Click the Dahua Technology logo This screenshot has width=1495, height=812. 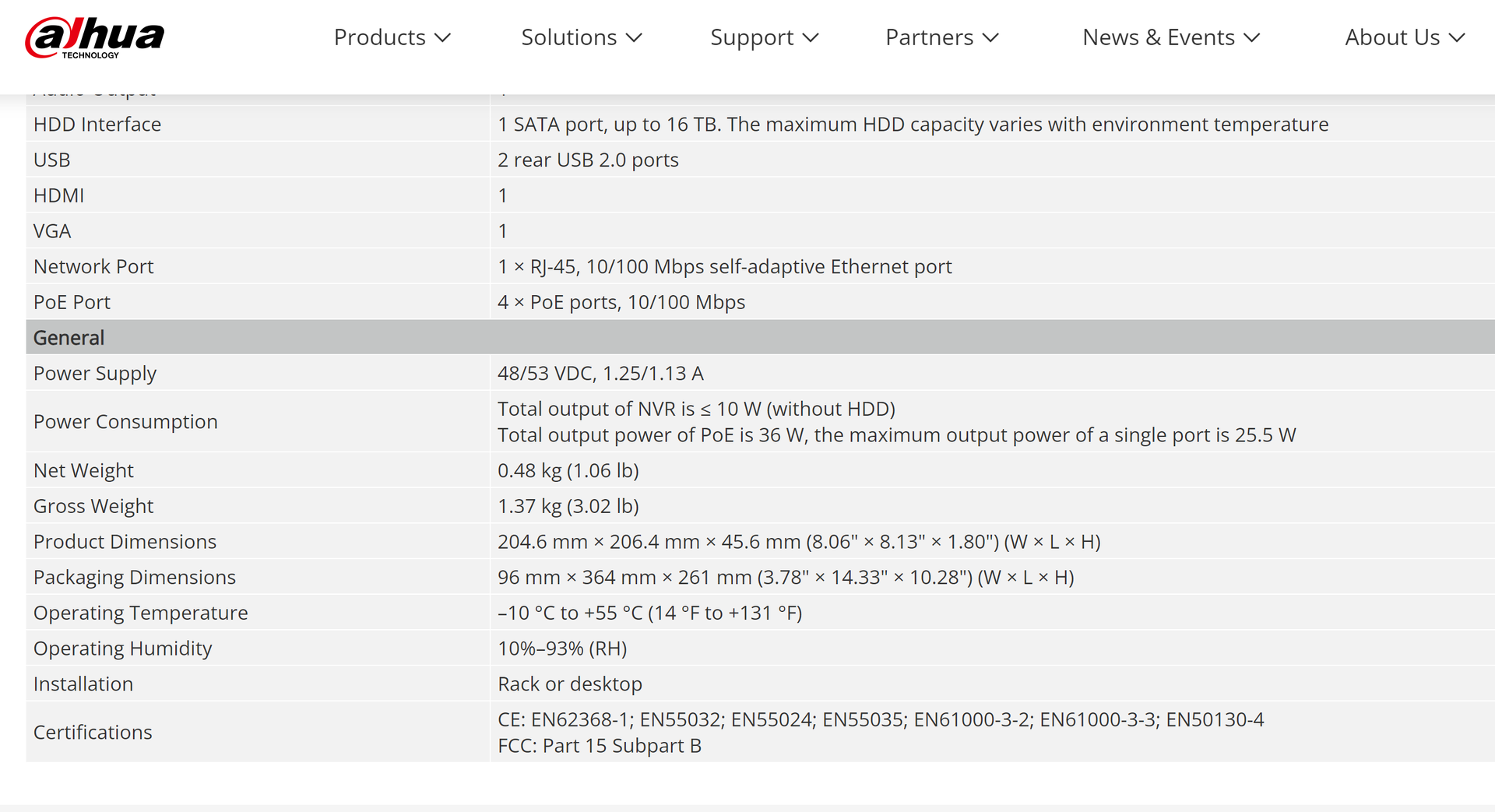pyautogui.click(x=95, y=37)
